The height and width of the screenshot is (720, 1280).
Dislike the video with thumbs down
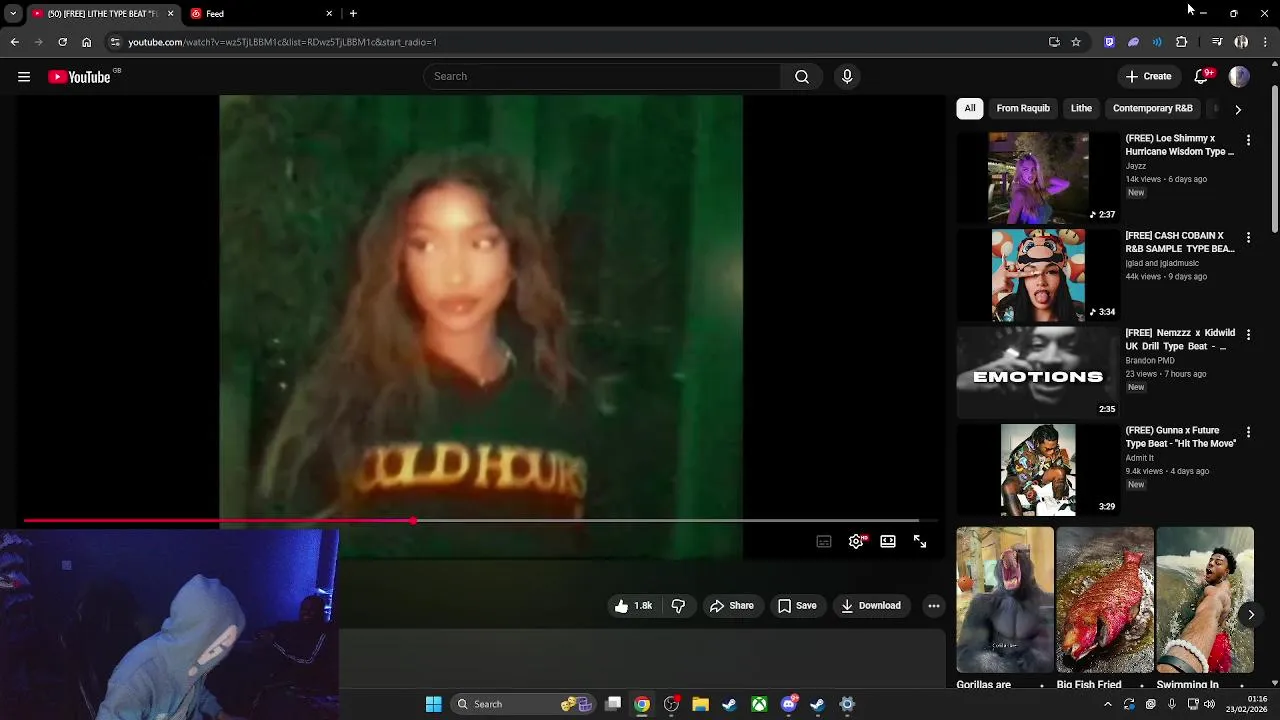point(678,606)
